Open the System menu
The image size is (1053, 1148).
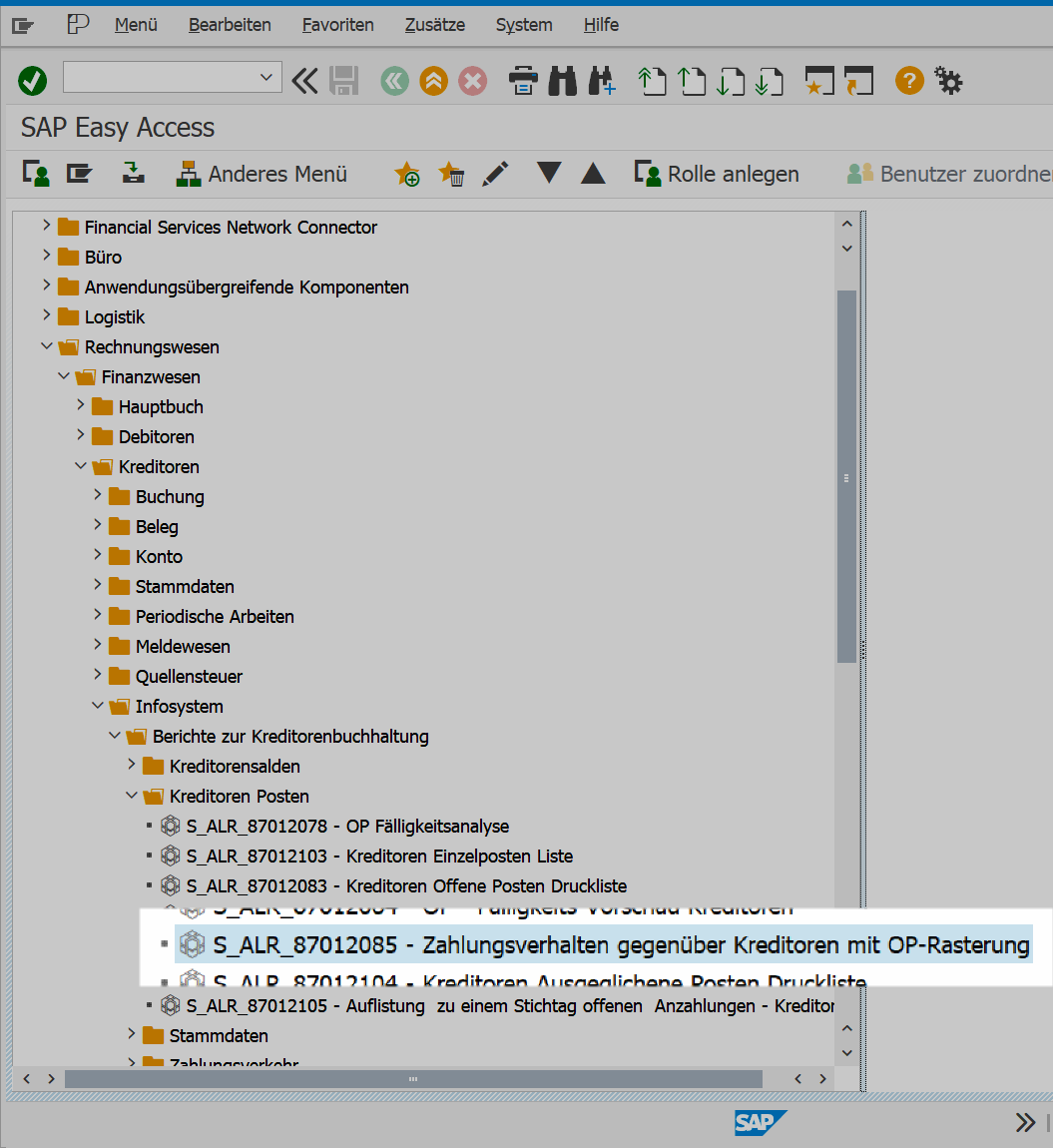coord(524,25)
